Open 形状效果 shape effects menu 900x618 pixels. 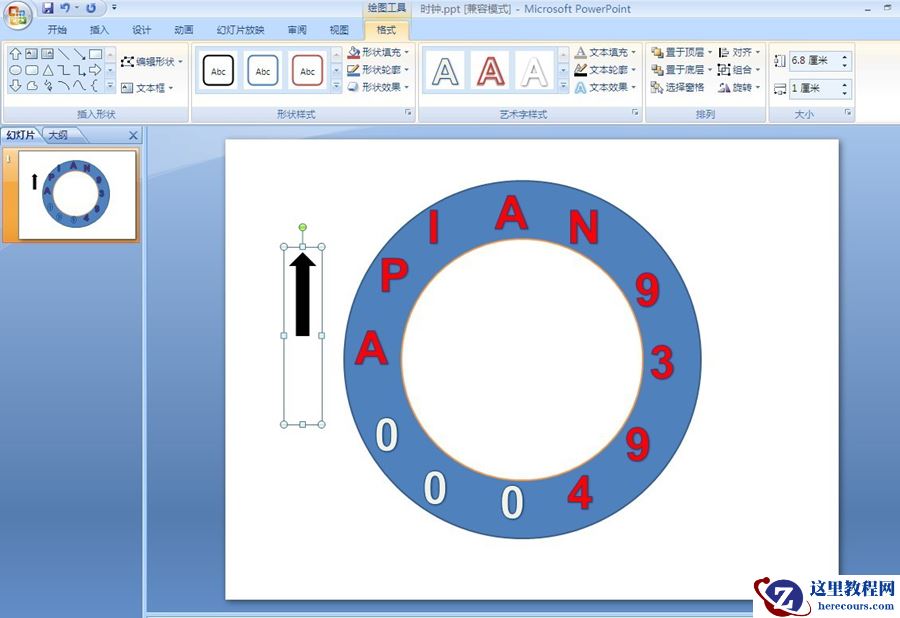point(378,87)
